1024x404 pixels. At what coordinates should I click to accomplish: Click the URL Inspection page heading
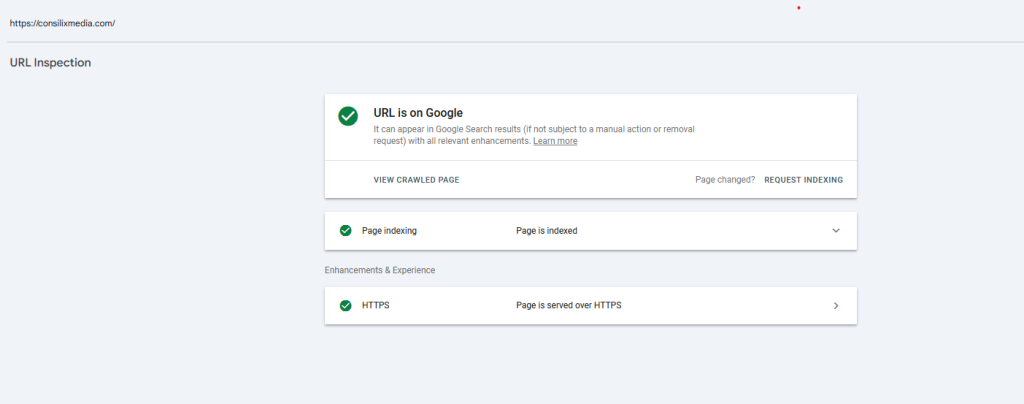(50, 63)
